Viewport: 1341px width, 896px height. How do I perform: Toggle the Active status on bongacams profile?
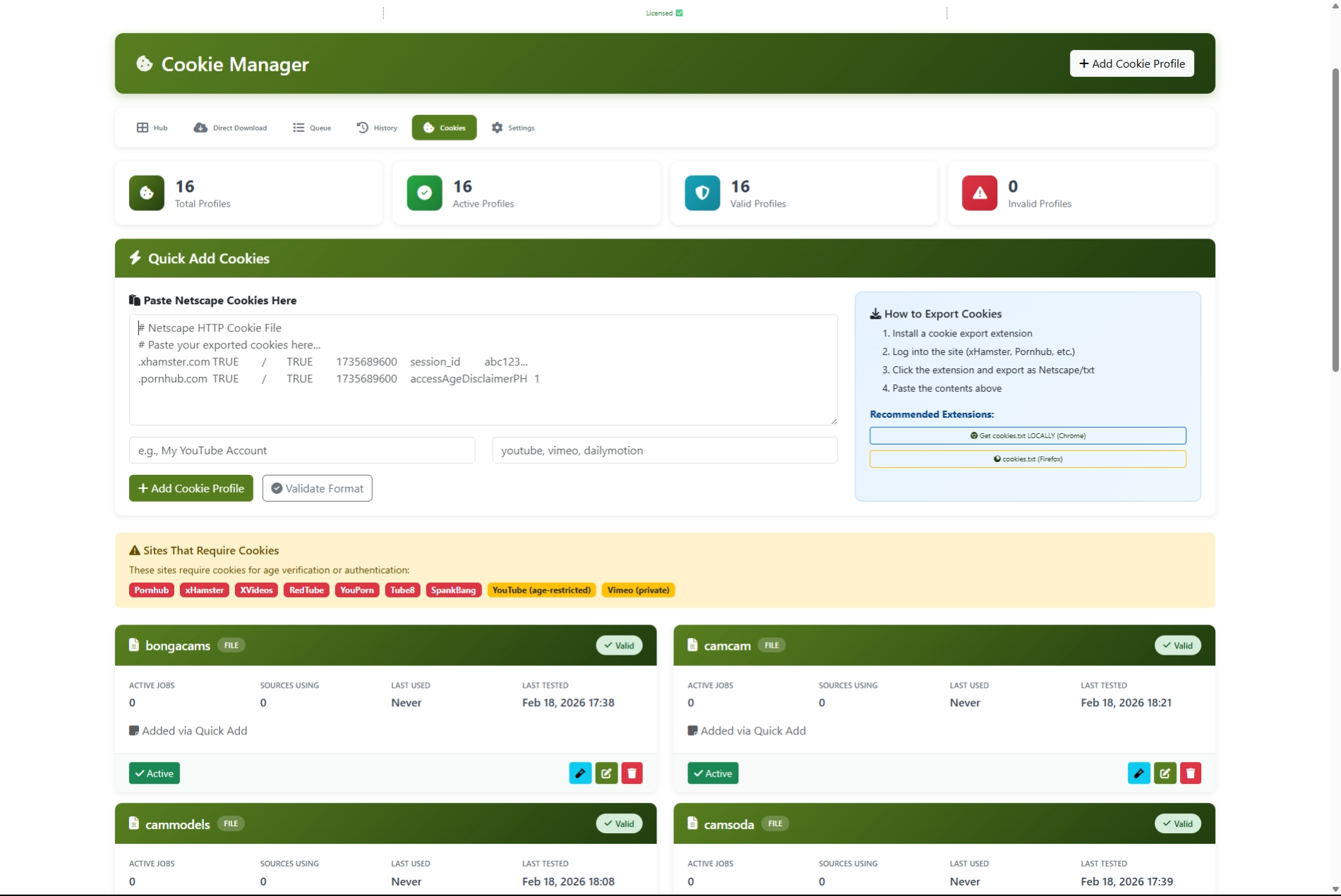point(155,773)
